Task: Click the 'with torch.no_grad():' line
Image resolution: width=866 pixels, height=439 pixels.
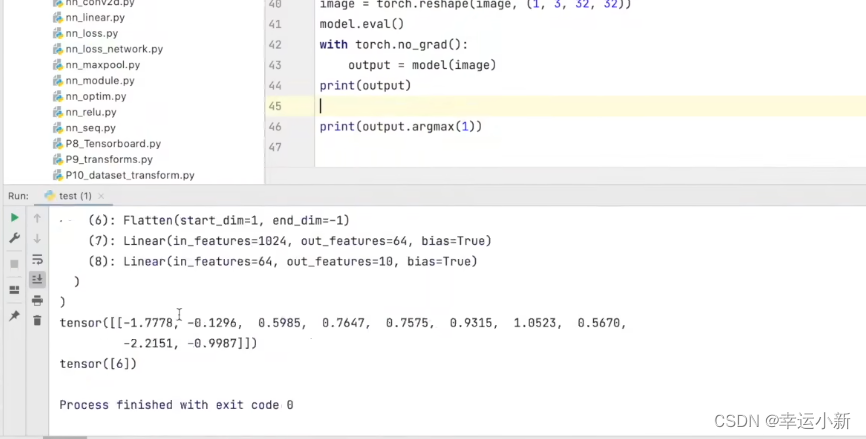Action: pyautogui.click(x=393, y=45)
